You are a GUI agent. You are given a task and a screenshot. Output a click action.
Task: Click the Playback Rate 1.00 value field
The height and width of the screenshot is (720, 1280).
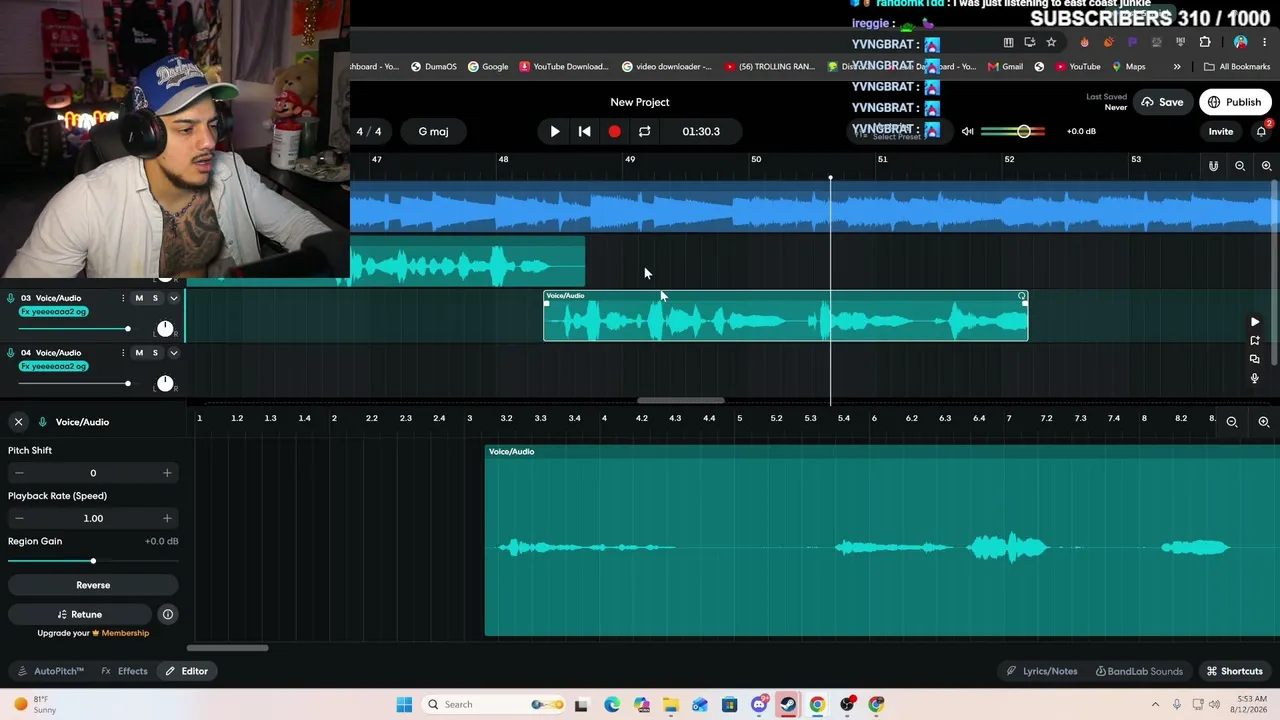coord(93,518)
